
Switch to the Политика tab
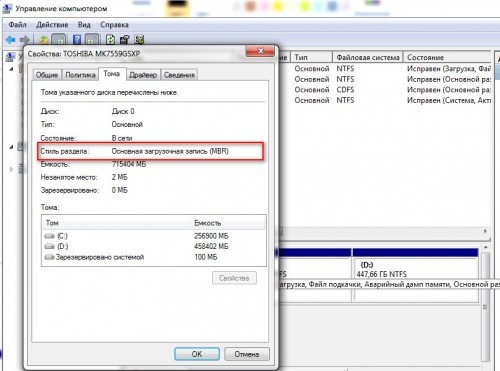(80, 75)
